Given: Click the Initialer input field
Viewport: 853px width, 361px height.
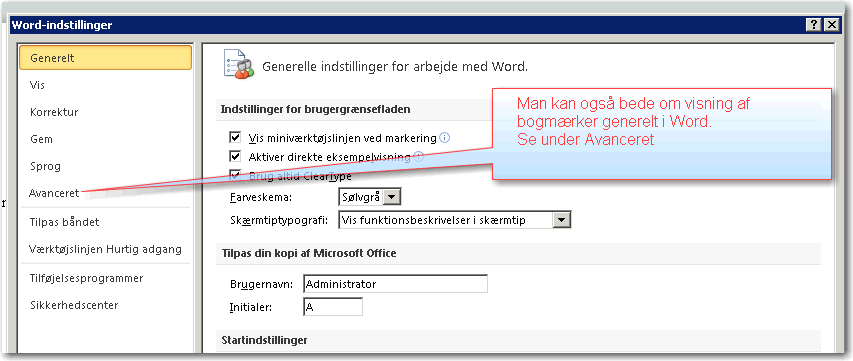Looking at the screenshot, I should pos(333,307).
